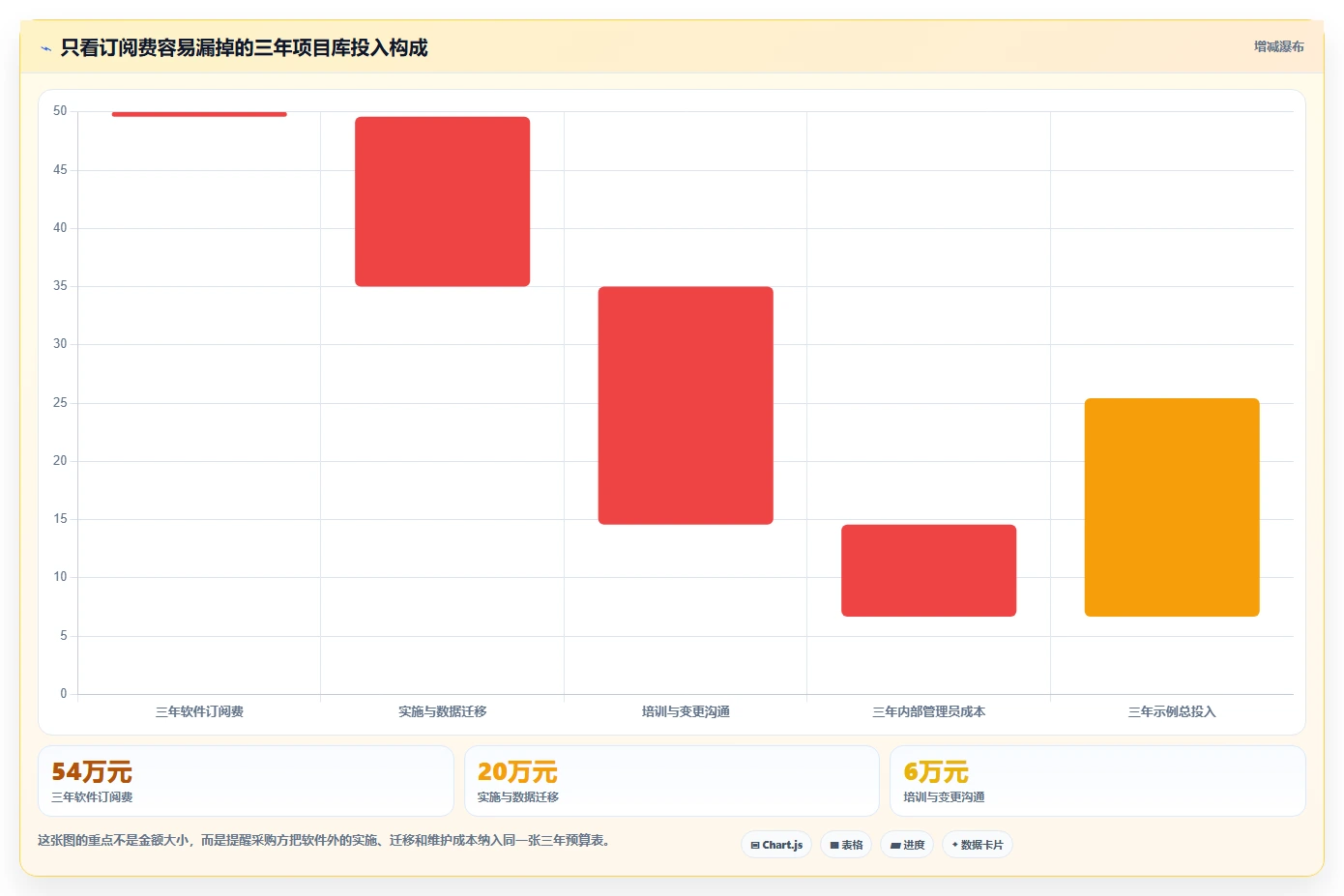1344x896 pixels.
Task: Open the 54万元 data card
Action: pos(246,781)
